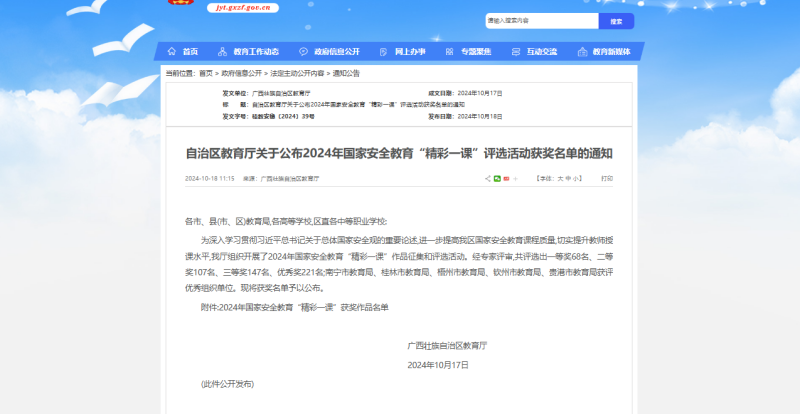Click the share arrow icon

coord(488,178)
